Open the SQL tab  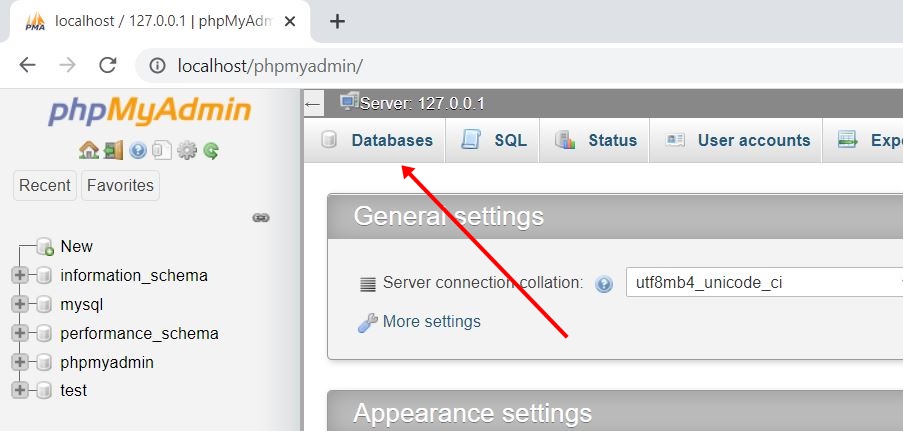tap(493, 141)
